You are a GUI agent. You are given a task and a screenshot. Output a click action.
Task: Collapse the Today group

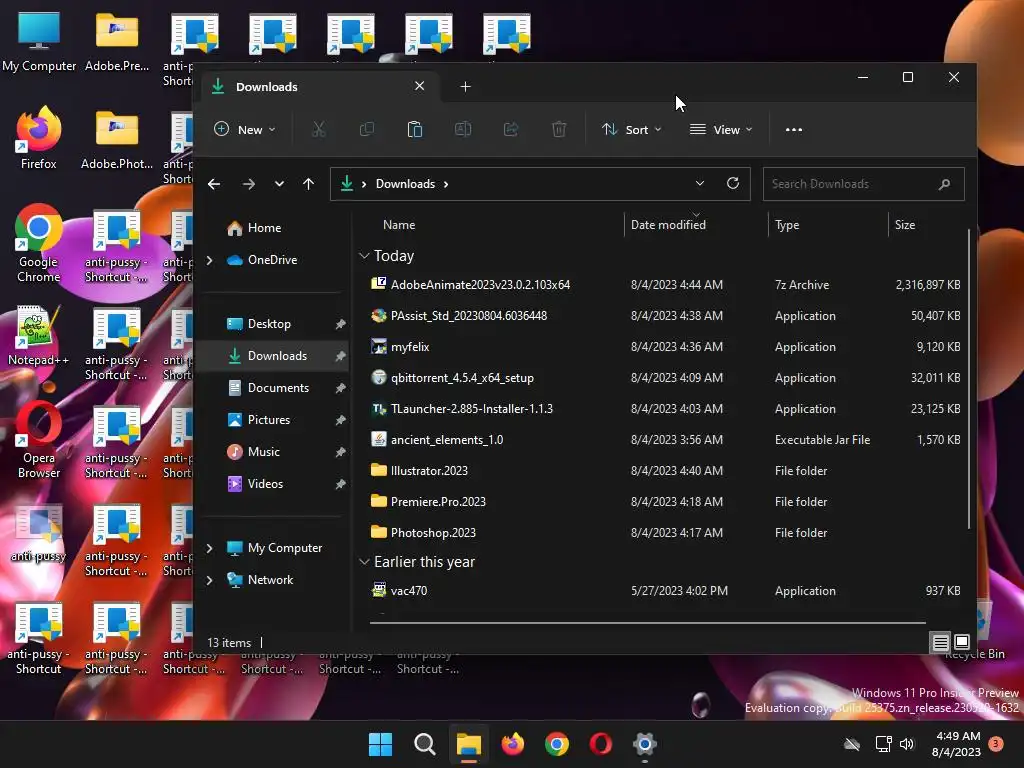pyautogui.click(x=364, y=256)
